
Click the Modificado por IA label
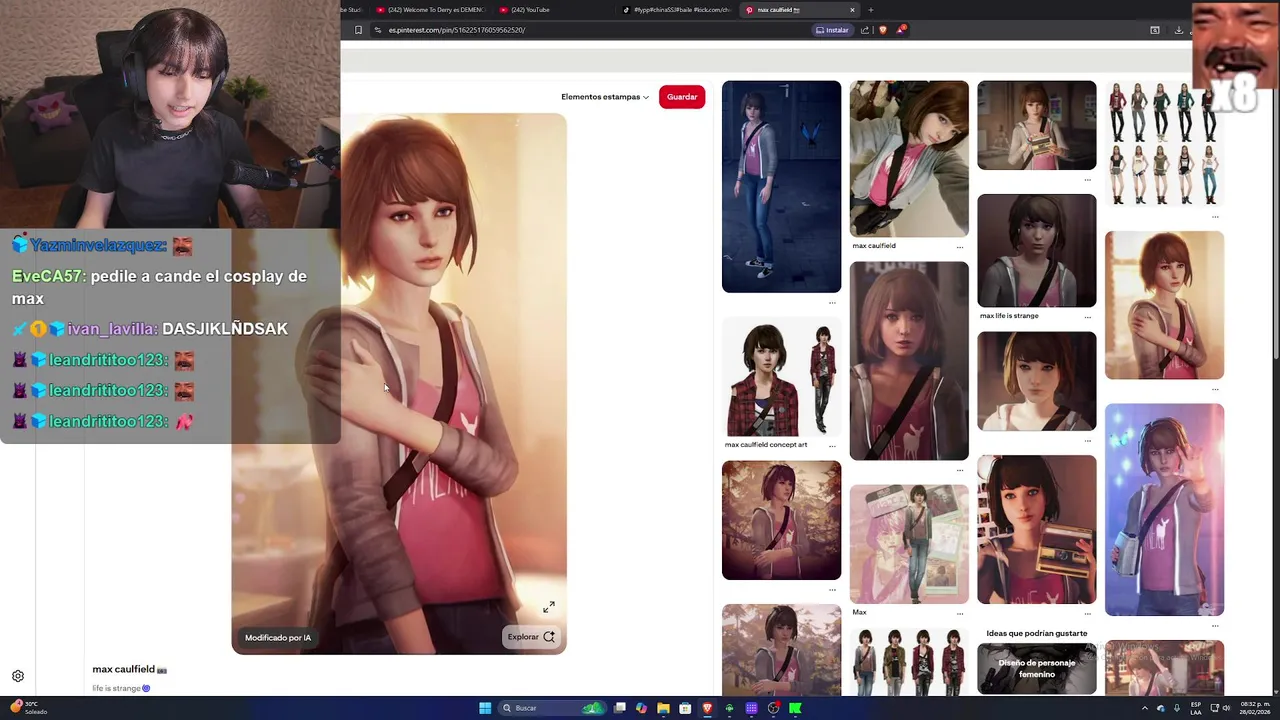click(278, 638)
